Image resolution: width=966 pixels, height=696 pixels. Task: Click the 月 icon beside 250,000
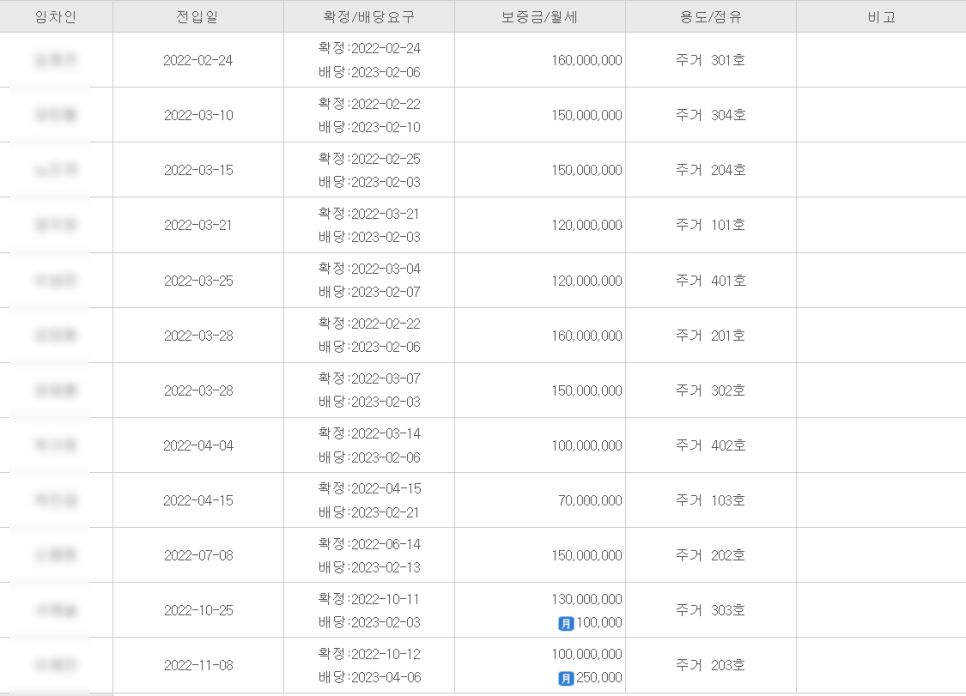pos(566,678)
